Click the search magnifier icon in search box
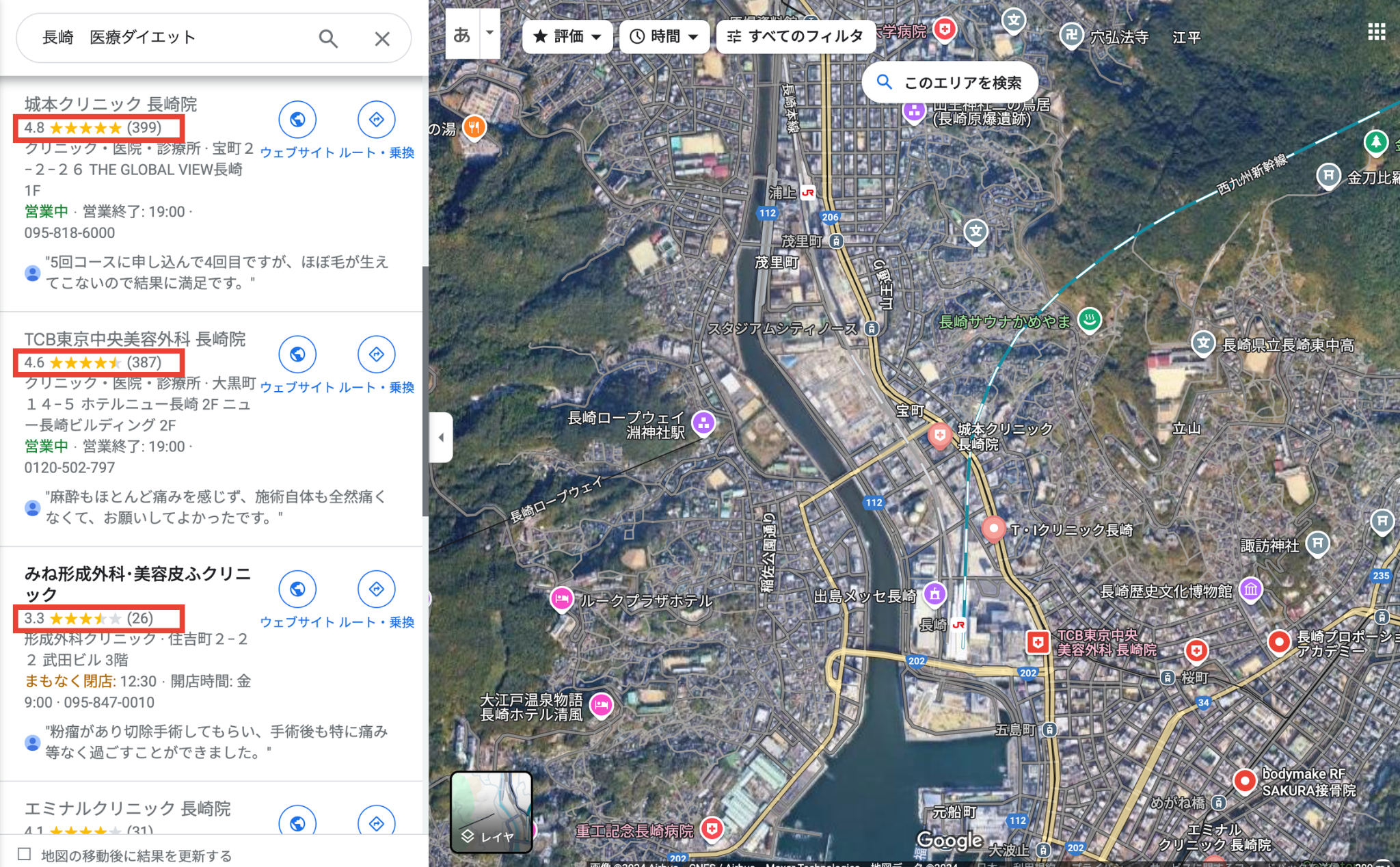The height and width of the screenshot is (867, 1400). [x=328, y=38]
